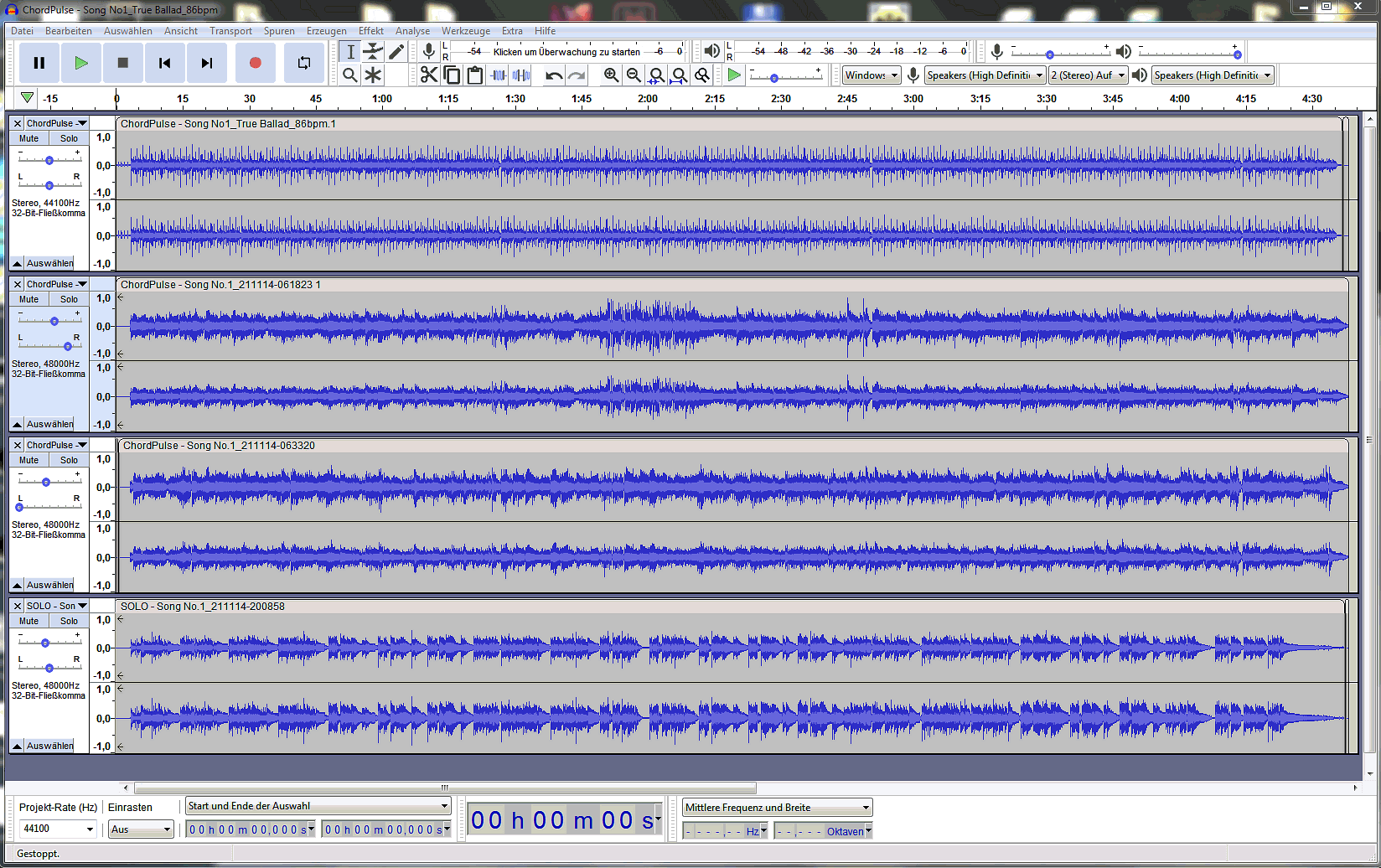The image size is (1381, 868).
Task: Mute the ChordPulse 211114-061823 track
Action: (29, 299)
